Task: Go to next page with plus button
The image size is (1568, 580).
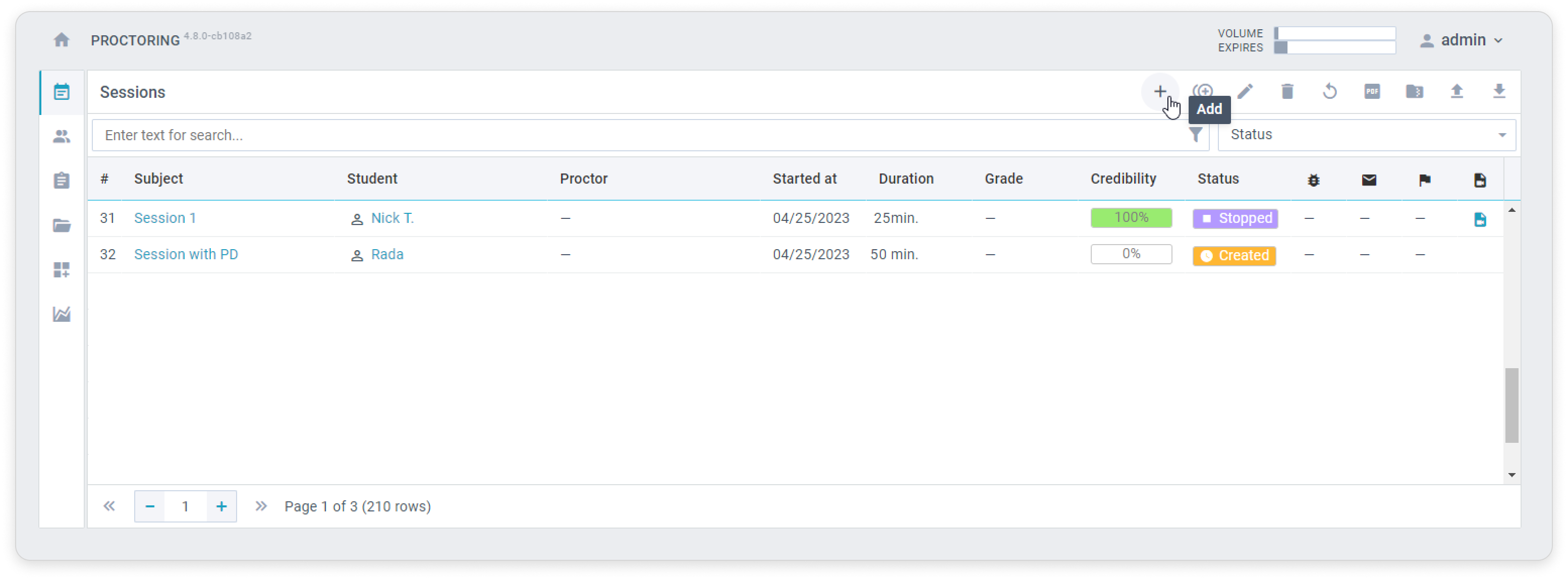Action: pos(221,506)
